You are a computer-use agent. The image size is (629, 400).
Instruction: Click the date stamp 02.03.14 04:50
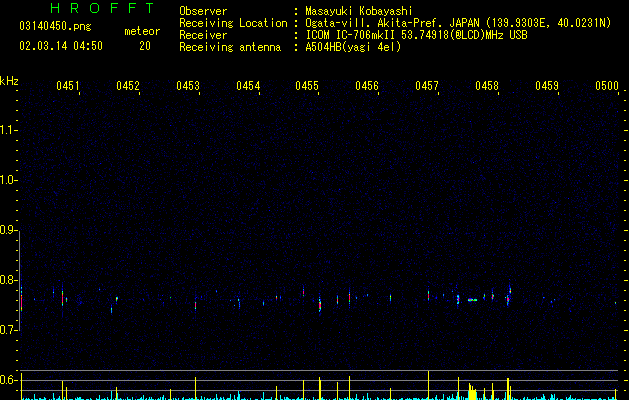point(61,46)
